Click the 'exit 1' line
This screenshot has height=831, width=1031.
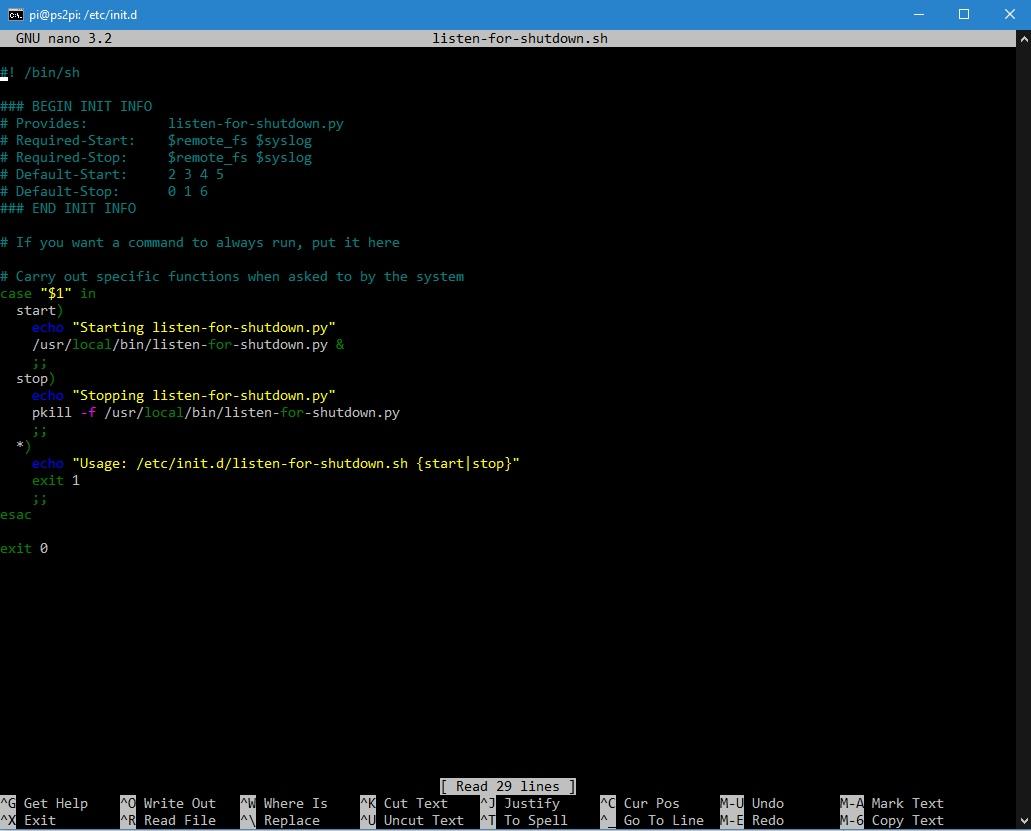coord(56,481)
